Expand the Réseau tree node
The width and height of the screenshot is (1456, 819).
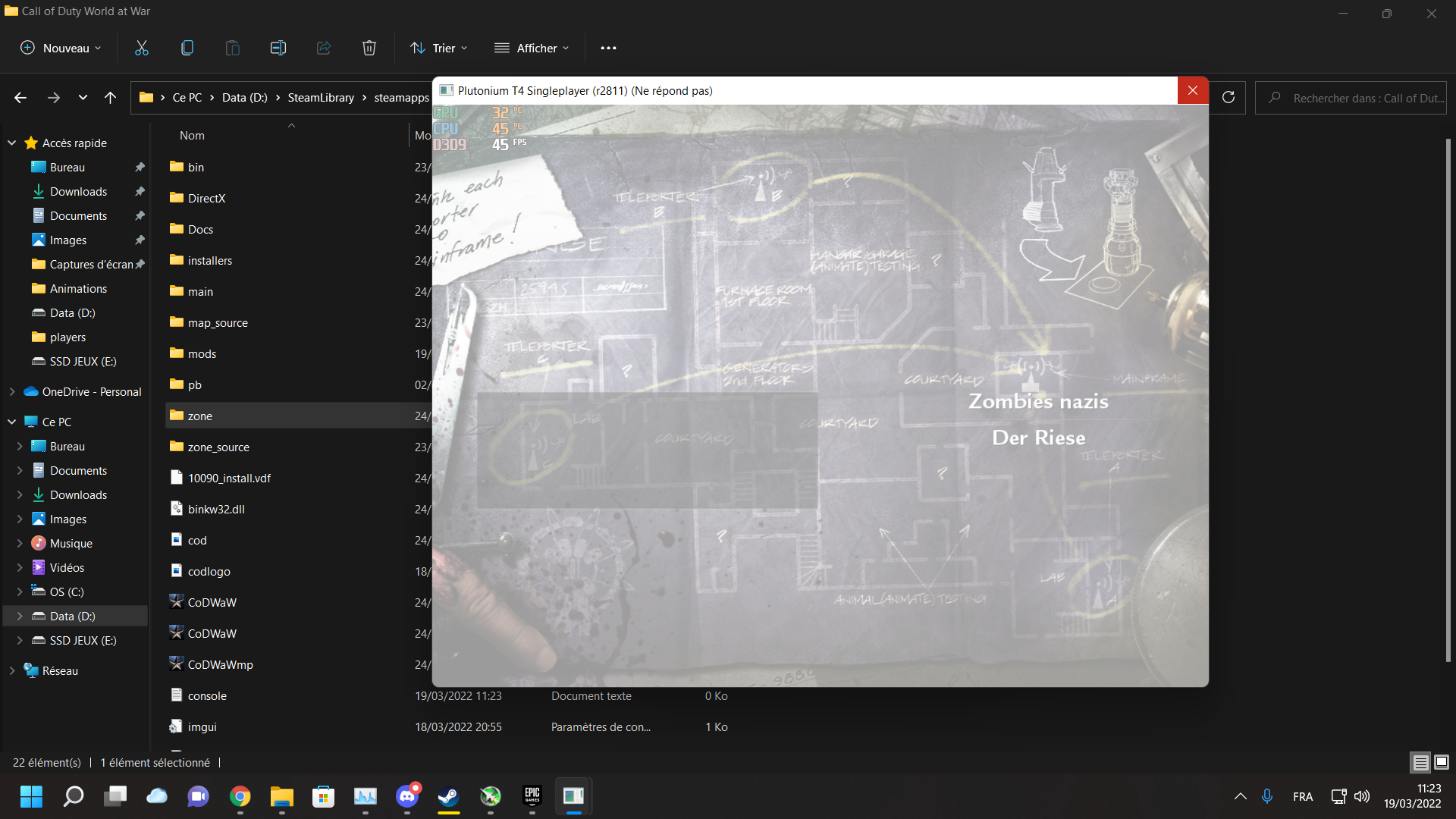[x=12, y=670]
